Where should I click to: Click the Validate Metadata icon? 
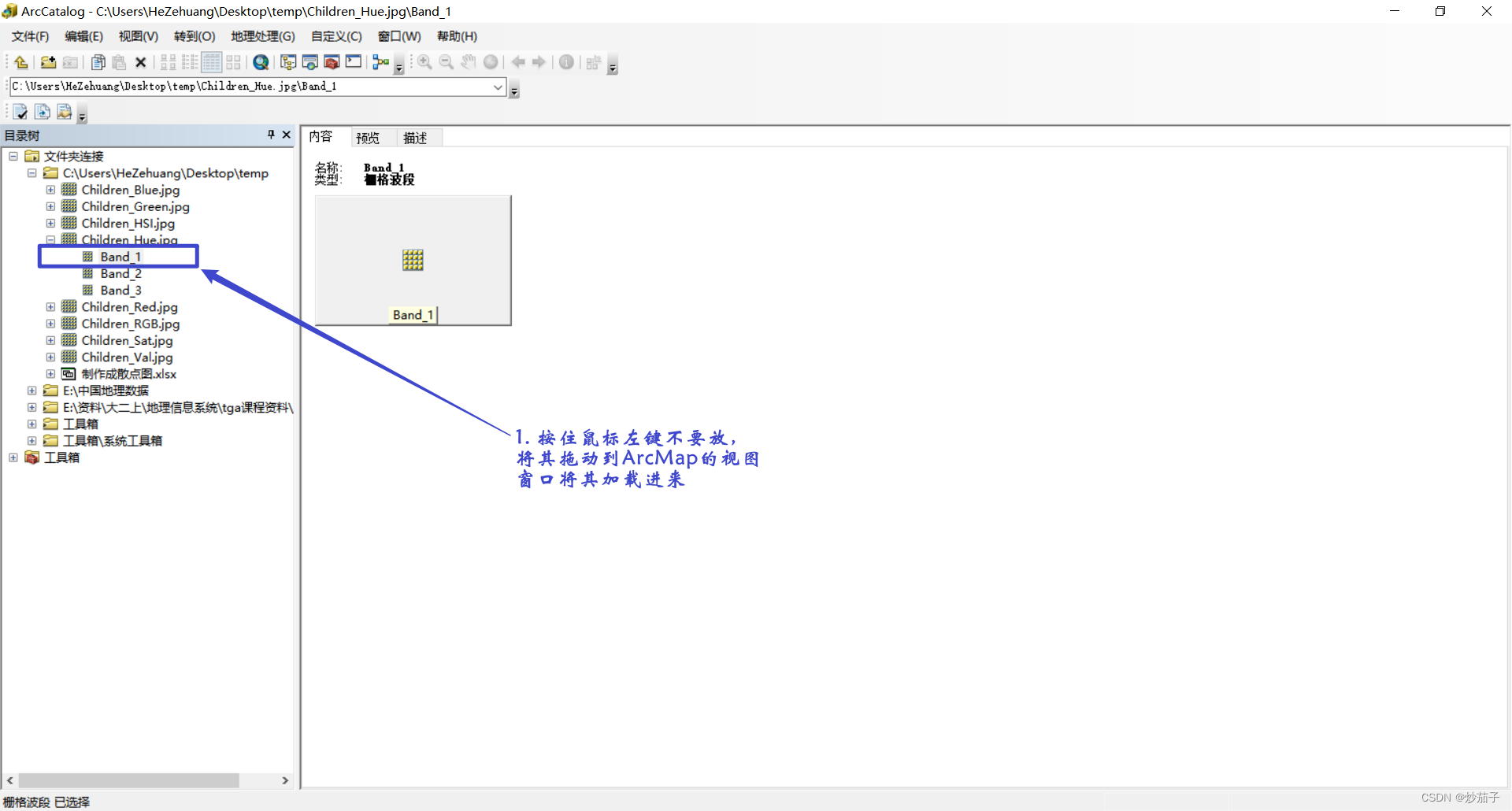(20, 112)
